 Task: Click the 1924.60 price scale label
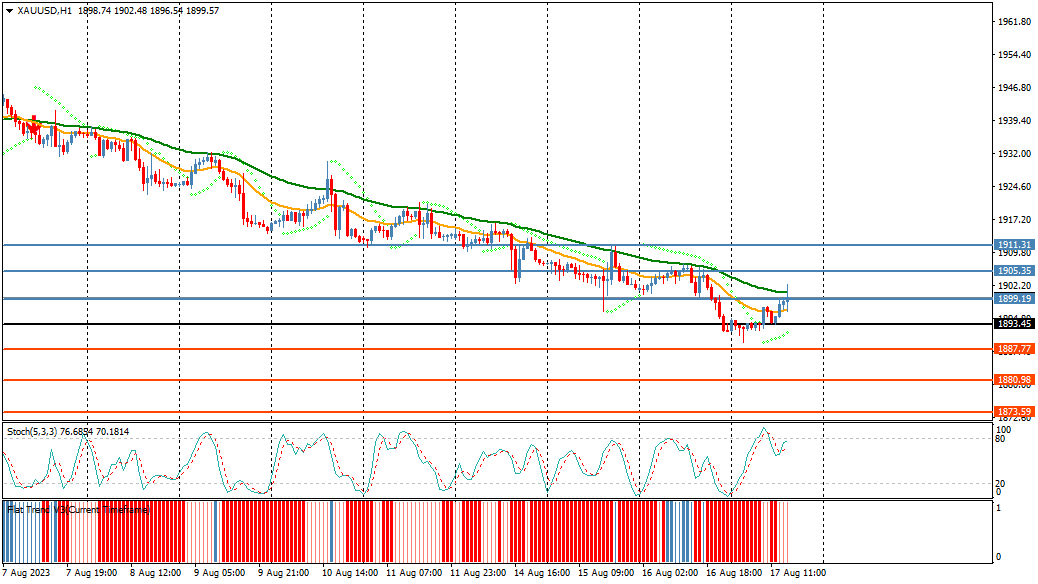pyautogui.click(x=1015, y=187)
